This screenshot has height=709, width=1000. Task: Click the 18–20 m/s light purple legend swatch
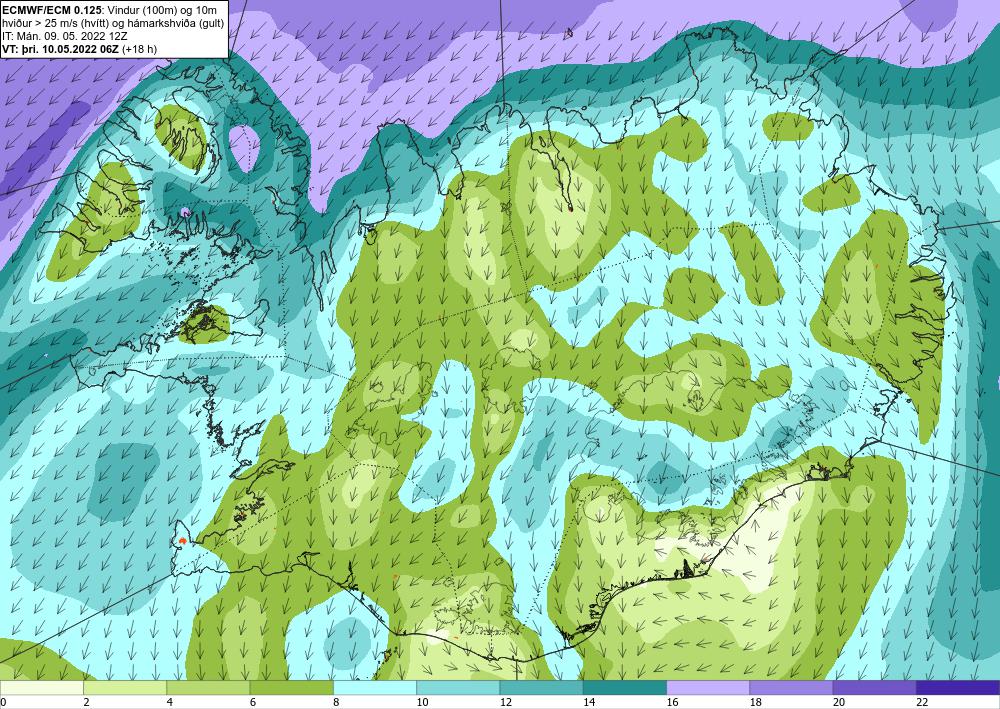click(x=791, y=687)
